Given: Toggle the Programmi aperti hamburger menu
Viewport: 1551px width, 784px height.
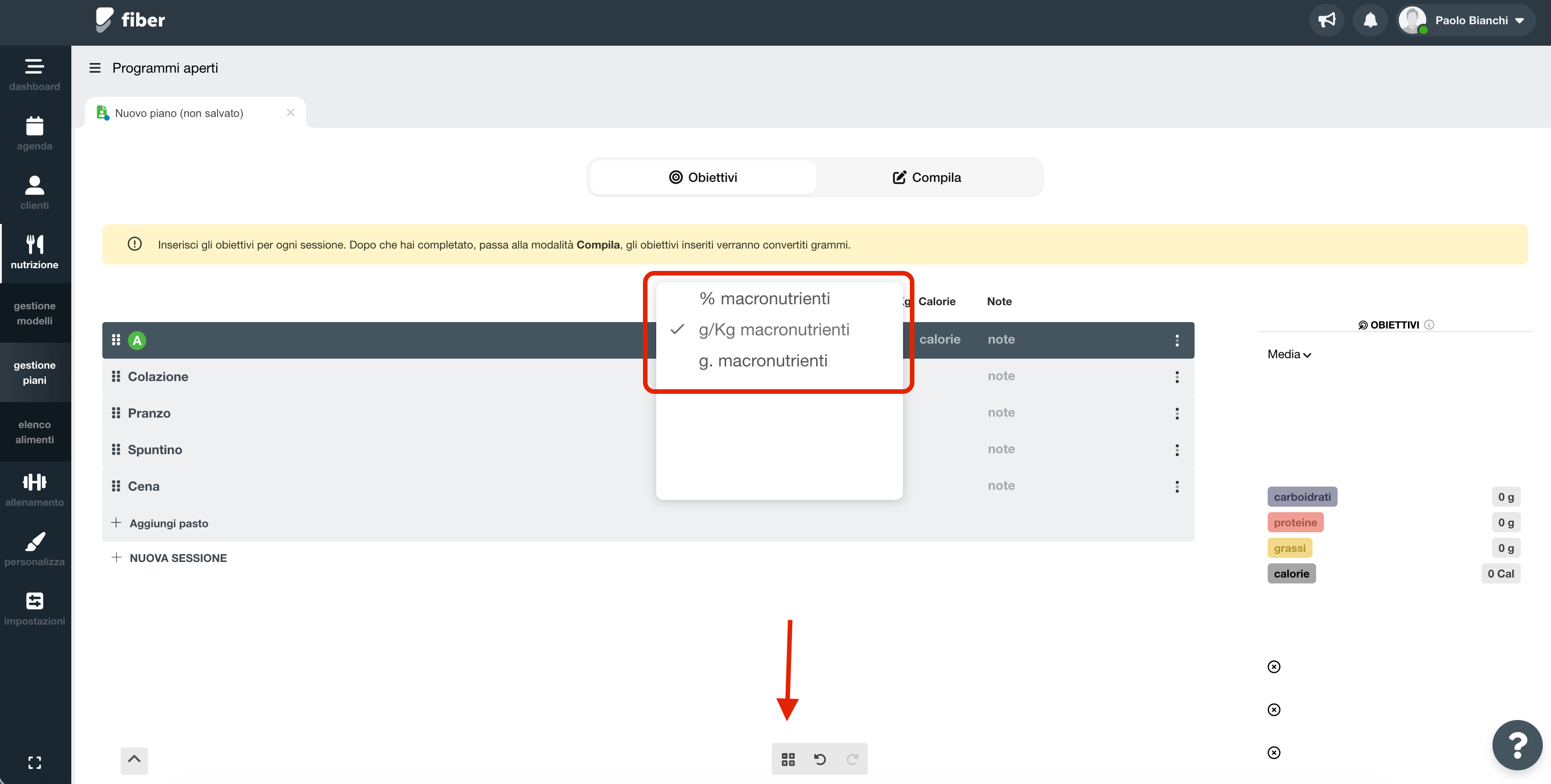Looking at the screenshot, I should (x=95, y=68).
